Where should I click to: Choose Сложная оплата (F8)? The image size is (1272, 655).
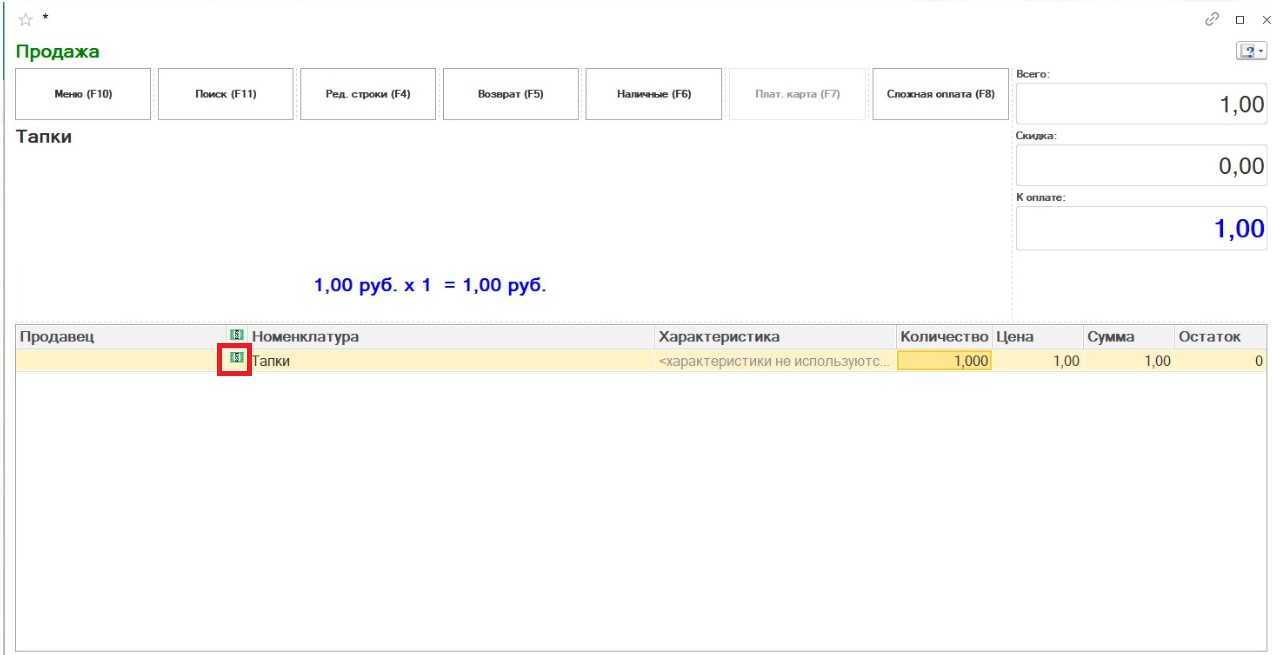pos(940,94)
